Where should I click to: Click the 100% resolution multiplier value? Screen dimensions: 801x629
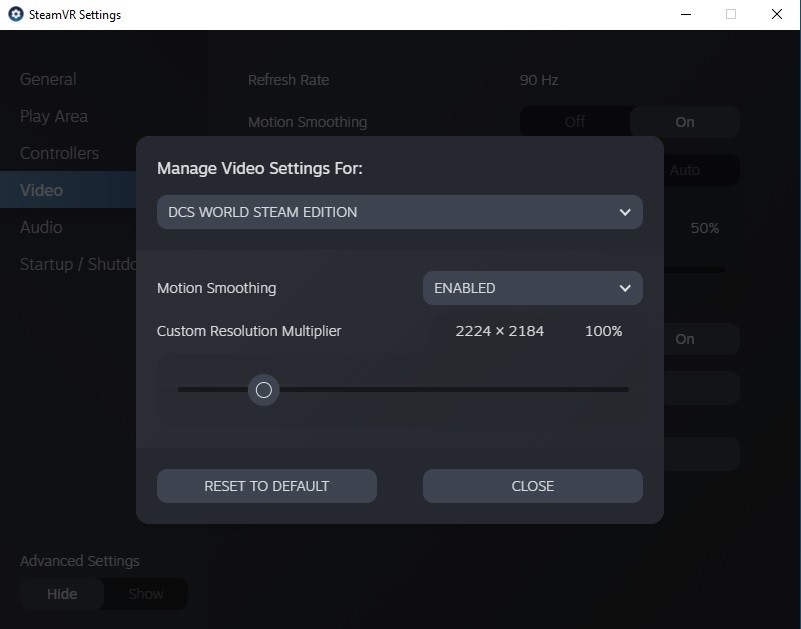pyautogui.click(x=603, y=331)
